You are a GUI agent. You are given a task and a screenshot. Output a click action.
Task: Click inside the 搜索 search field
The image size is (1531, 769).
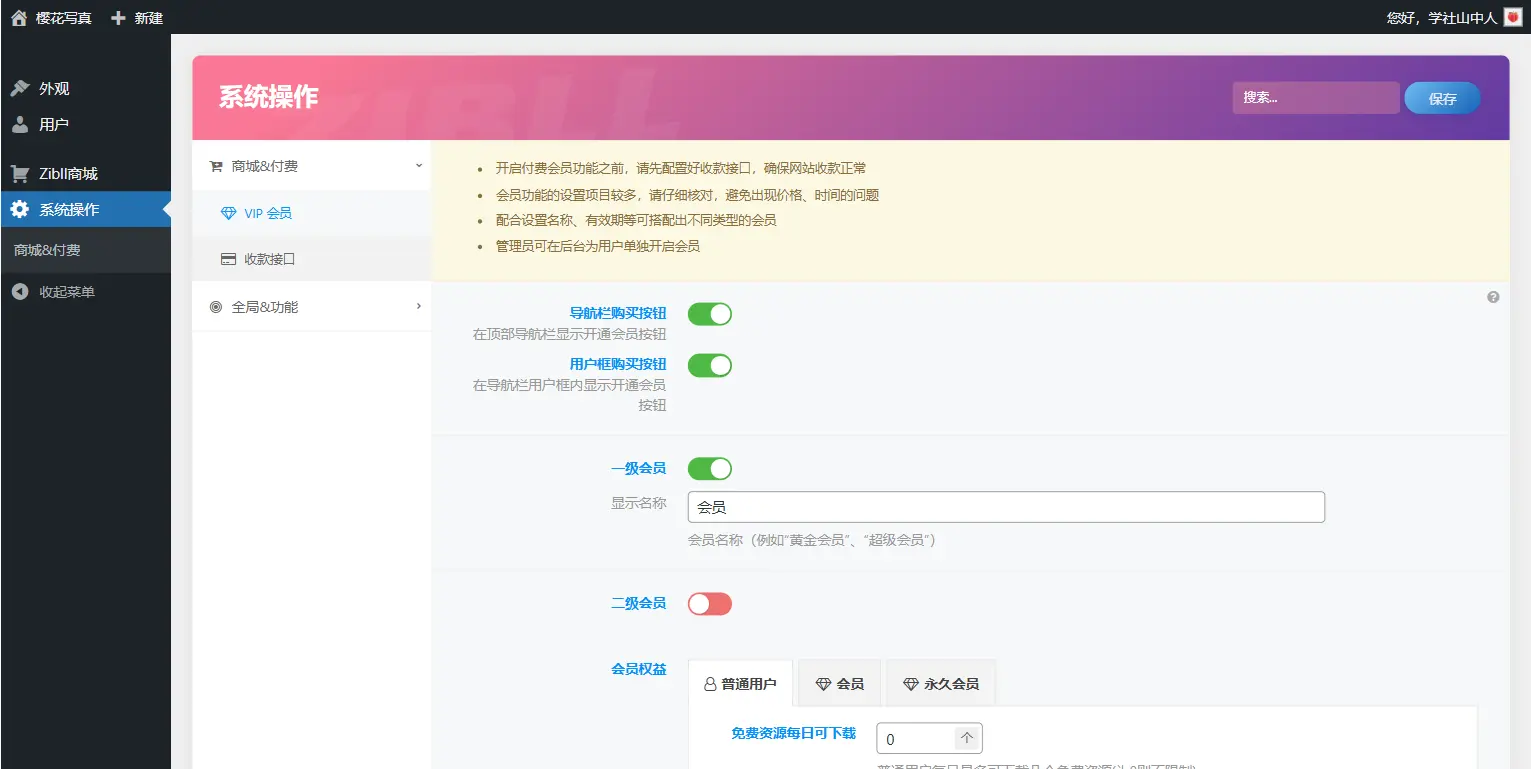(x=1315, y=97)
